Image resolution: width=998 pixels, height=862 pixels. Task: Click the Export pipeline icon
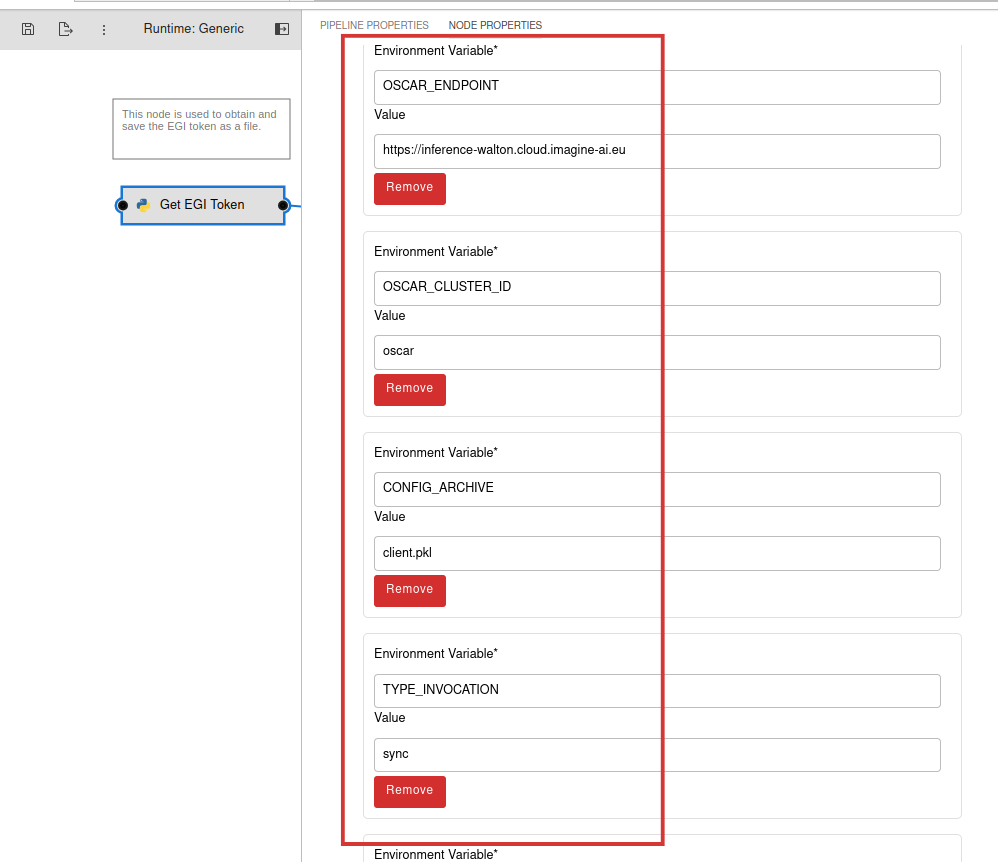click(66, 29)
